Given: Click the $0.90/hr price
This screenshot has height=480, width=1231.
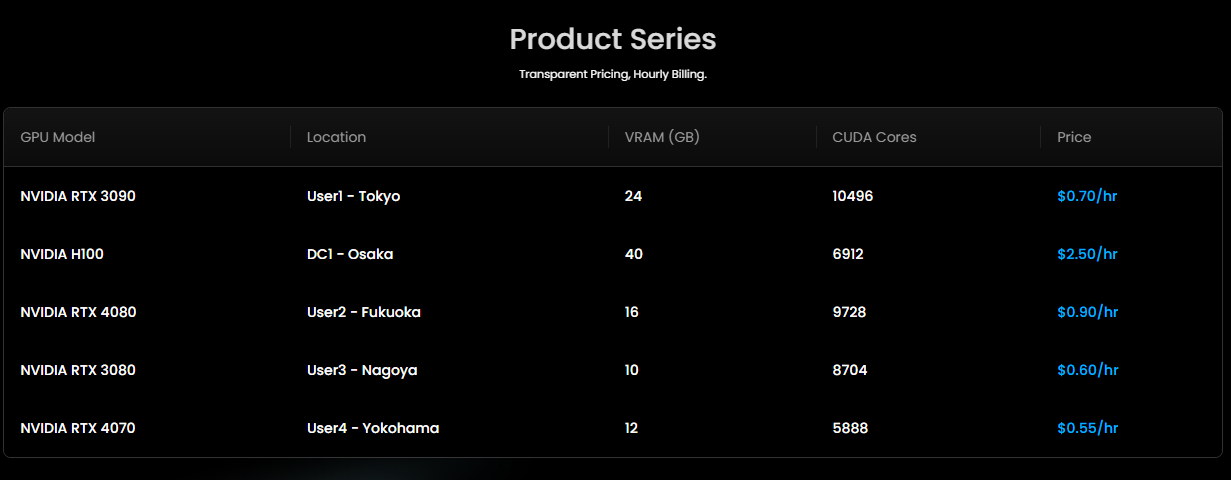Looking at the screenshot, I should pos(1087,312).
